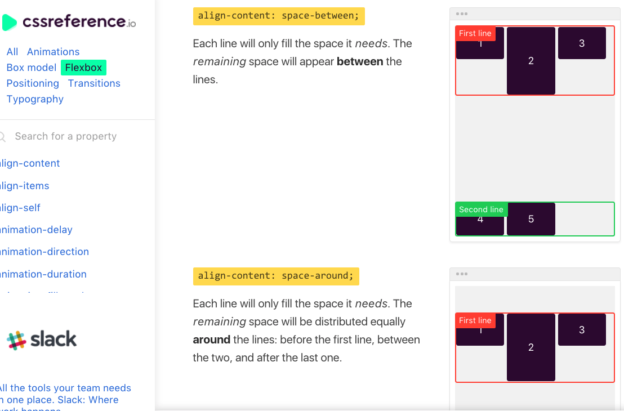624x411 pixels.
Task: Open the align-items property link
Action: [24, 186]
